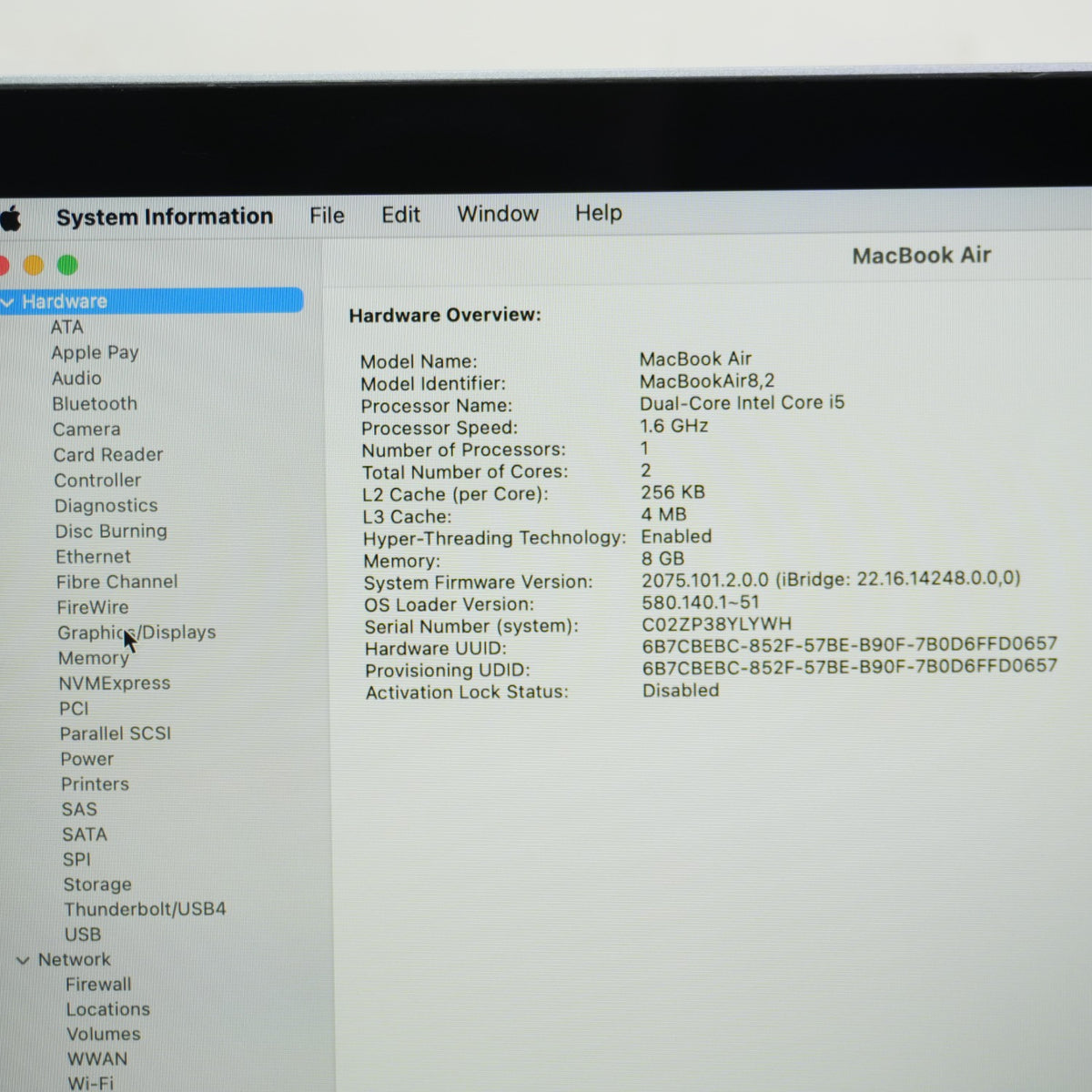This screenshot has width=1092, height=1092.
Task: Select Parallel SCSI in the sidebar
Action: coord(116,733)
